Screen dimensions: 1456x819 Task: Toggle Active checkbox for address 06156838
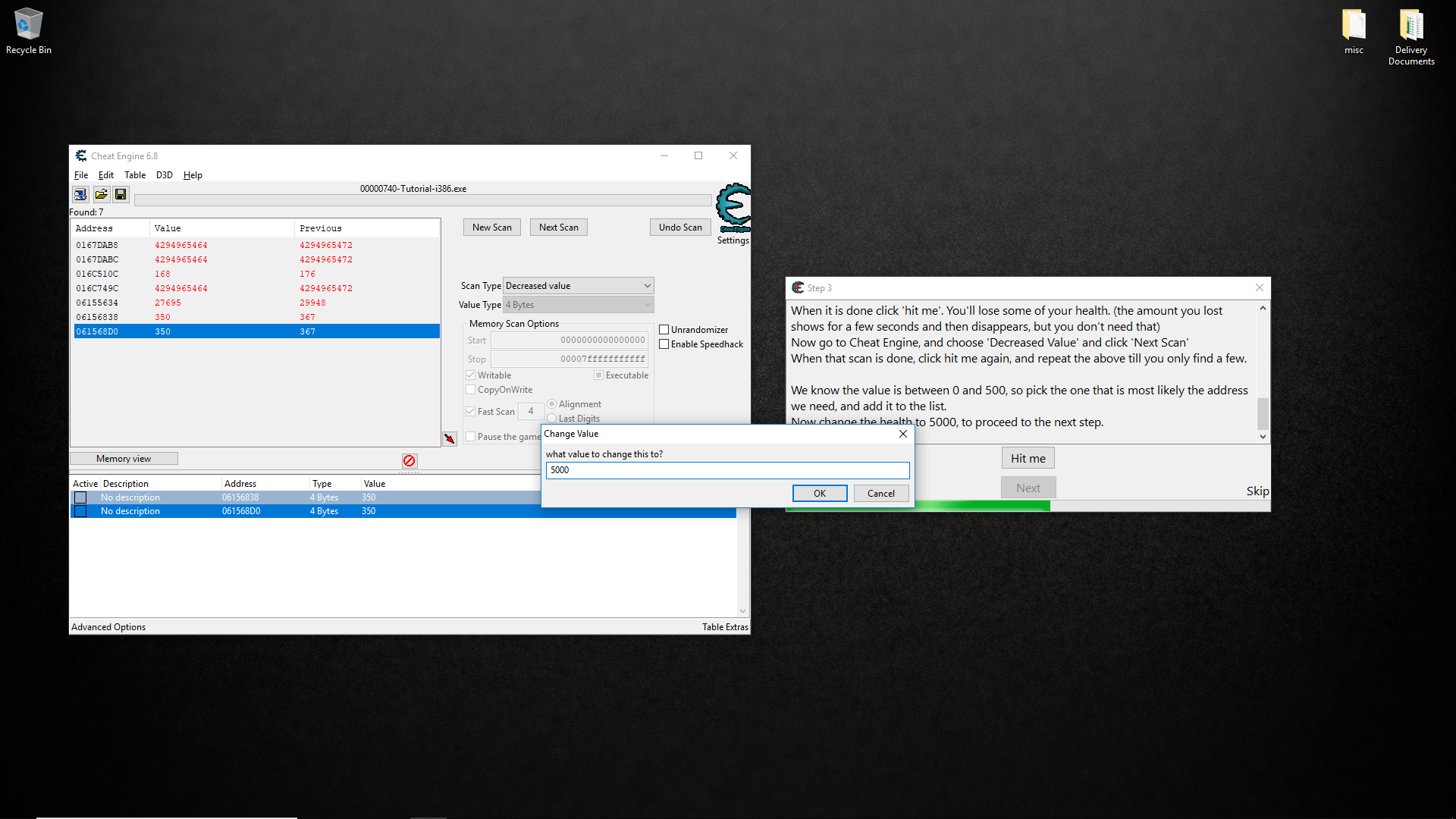80,497
